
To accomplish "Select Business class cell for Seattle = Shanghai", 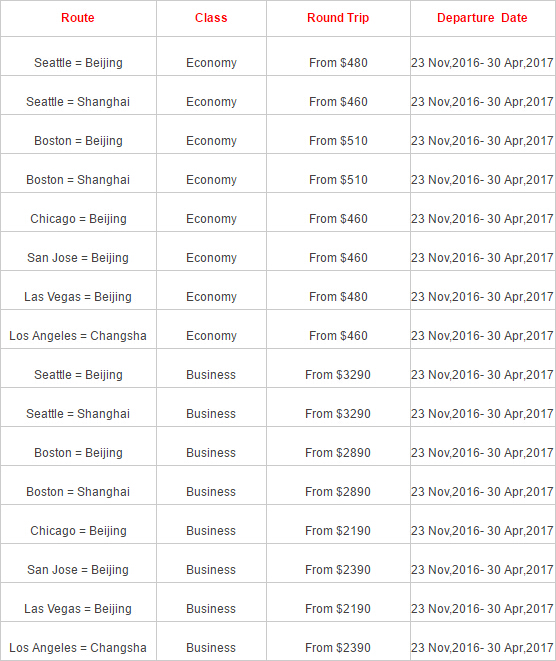I will (x=211, y=414).
